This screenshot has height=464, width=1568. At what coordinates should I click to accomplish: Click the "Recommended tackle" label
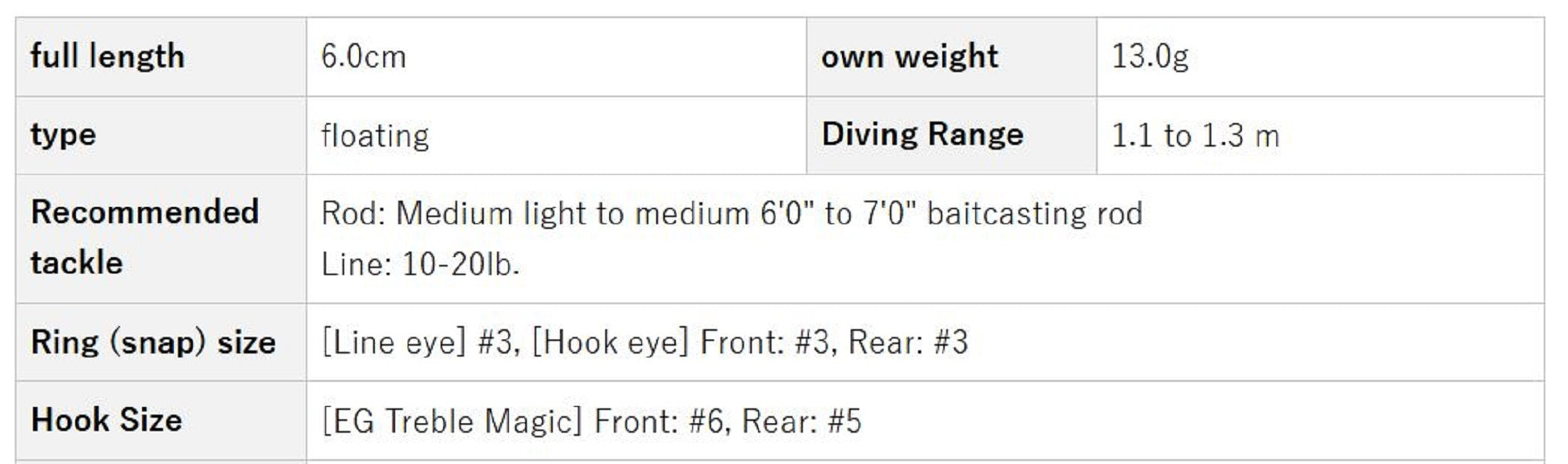pos(144,237)
